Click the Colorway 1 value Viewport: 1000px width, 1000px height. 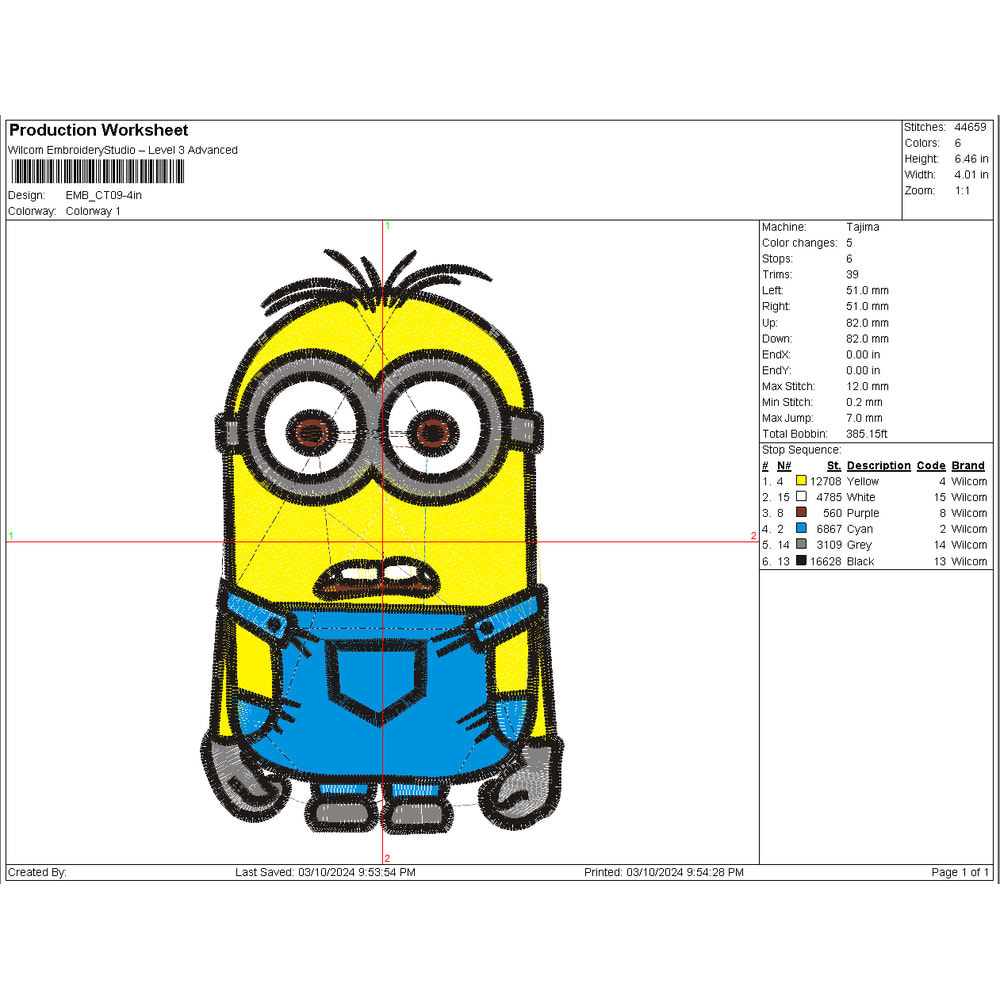(93, 211)
